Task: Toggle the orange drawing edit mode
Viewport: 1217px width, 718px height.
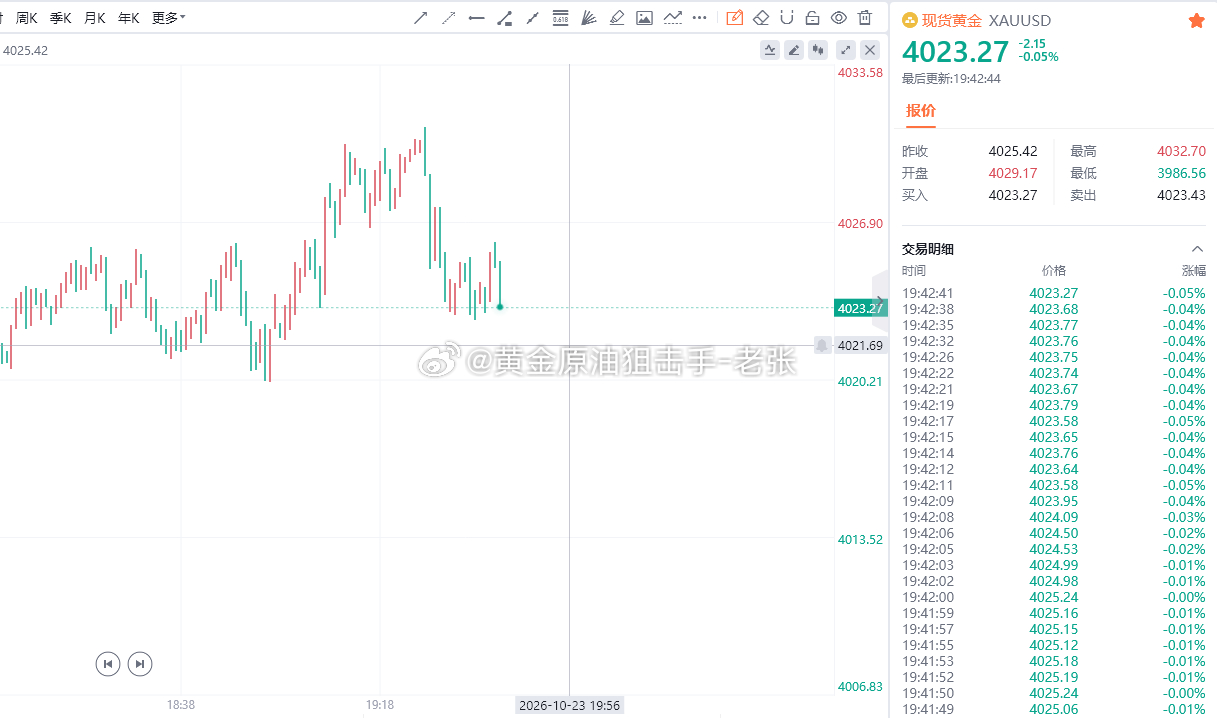Action: 735,17
